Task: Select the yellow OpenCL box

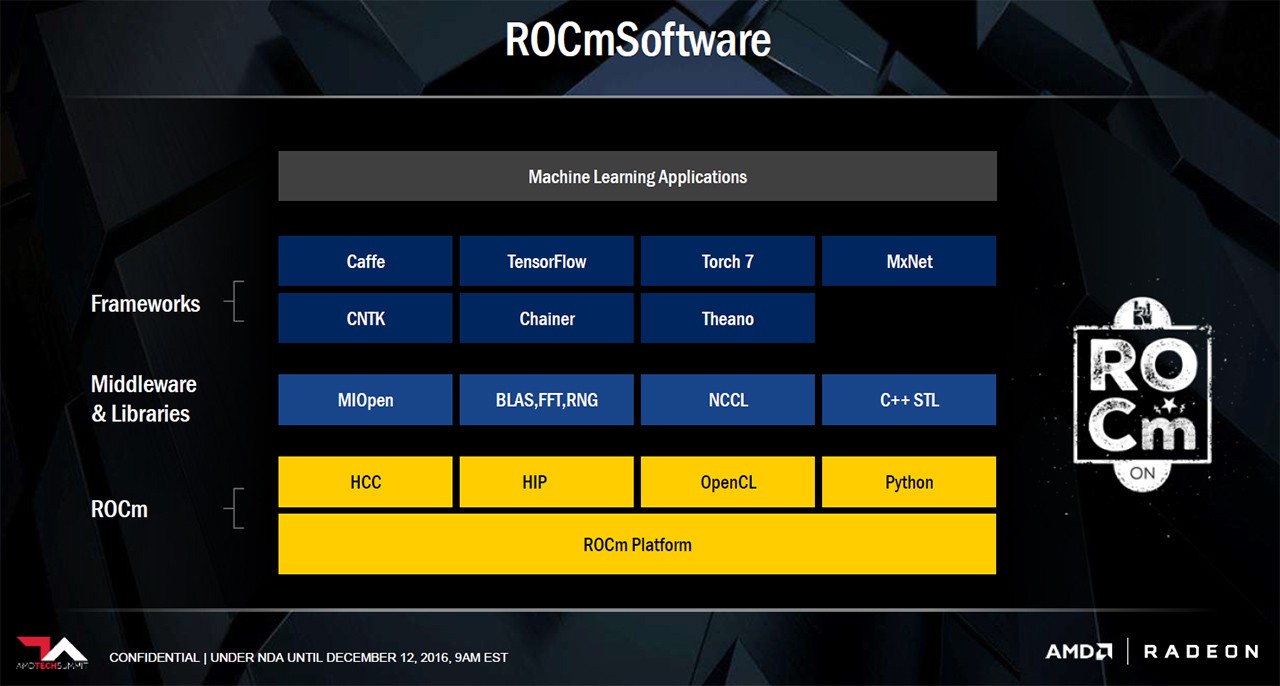Action: click(727, 482)
